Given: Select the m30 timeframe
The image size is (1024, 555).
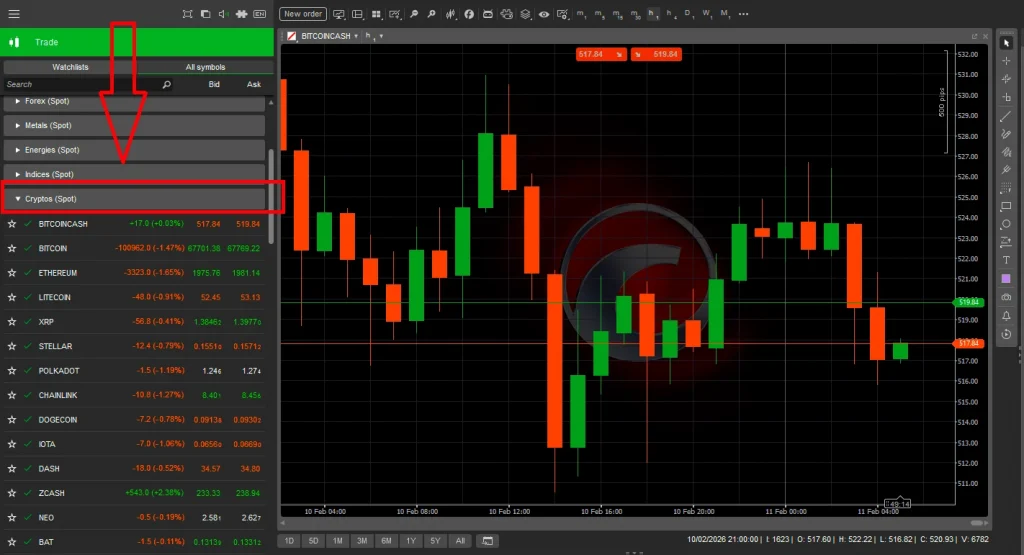Looking at the screenshot, I should [635, 14].
